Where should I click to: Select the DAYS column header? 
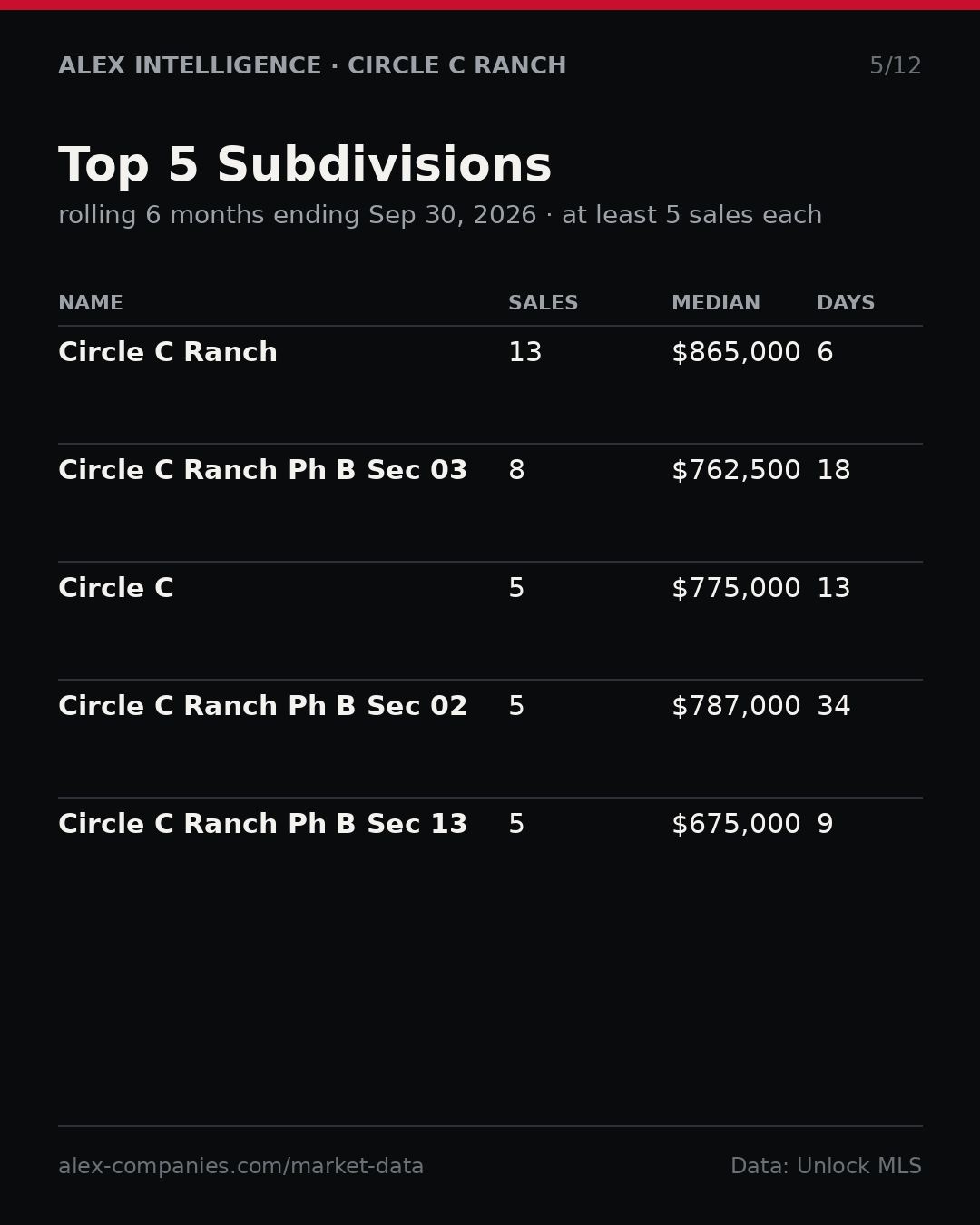coord(846,303)
